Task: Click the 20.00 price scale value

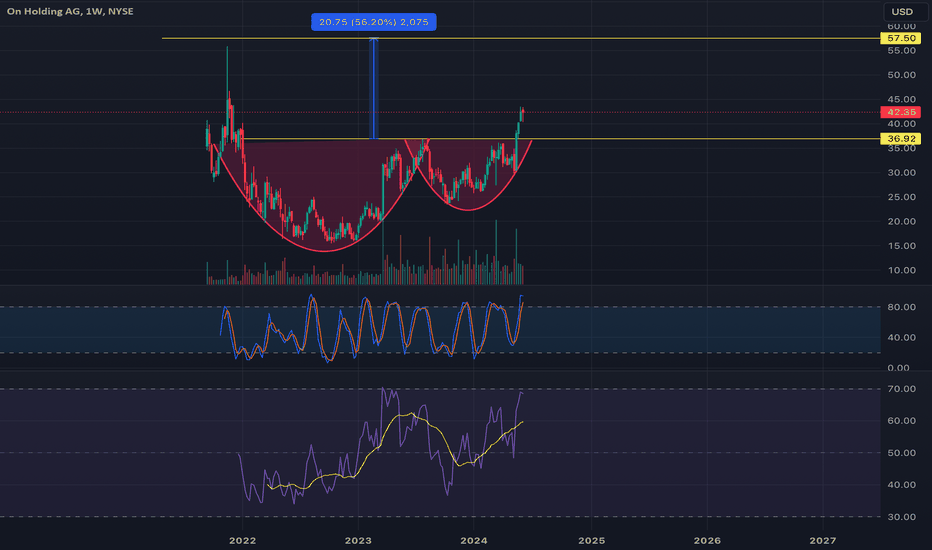Action: (902, 221)
